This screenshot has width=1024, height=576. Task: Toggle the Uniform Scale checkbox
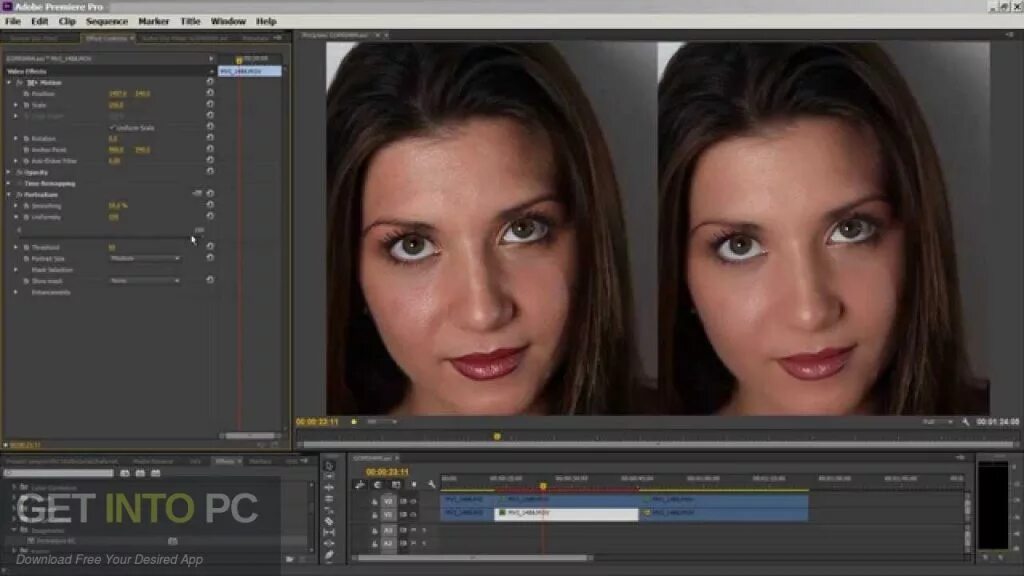112,127
